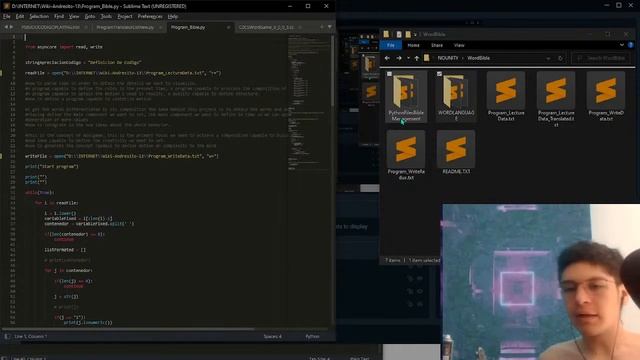
Task: Open Sublime Text Edit menu
Action: click(x=20, y=16)
